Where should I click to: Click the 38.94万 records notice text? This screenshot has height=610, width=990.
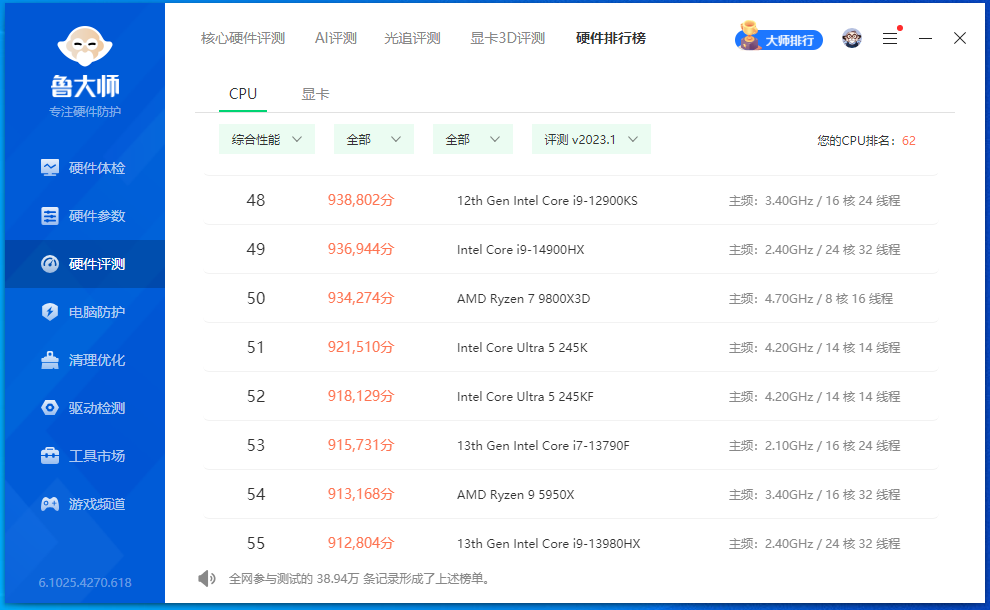tap(361, 578)
